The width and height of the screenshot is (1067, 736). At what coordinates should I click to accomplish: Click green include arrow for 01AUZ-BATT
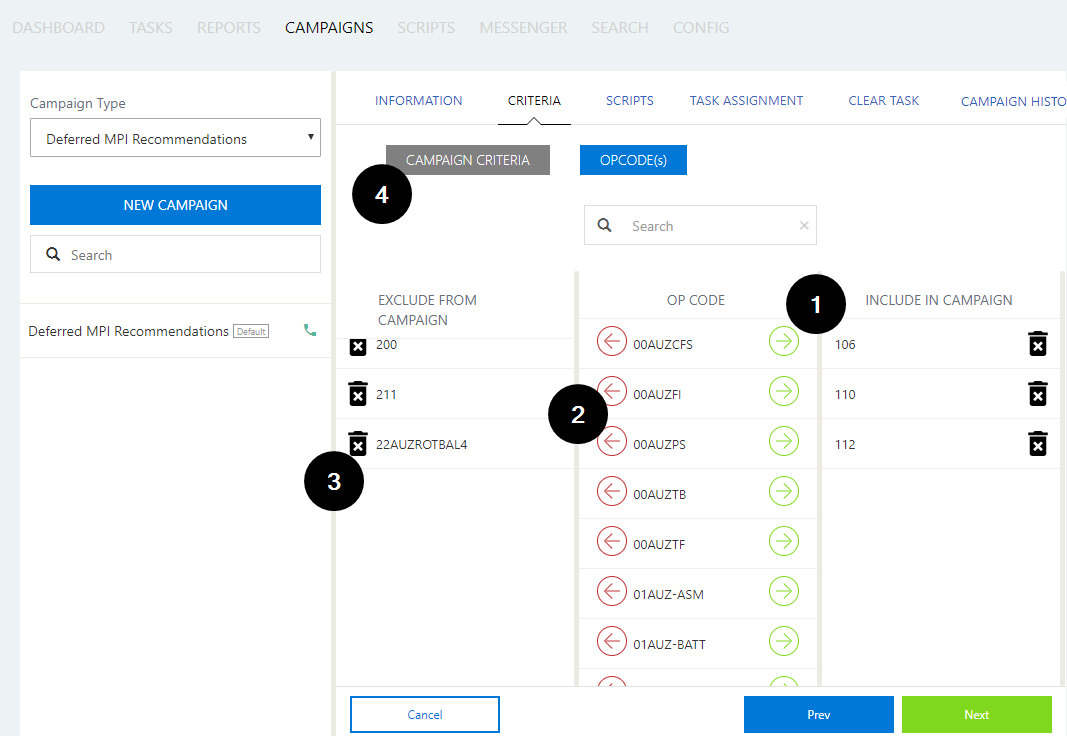click(784, 641)
